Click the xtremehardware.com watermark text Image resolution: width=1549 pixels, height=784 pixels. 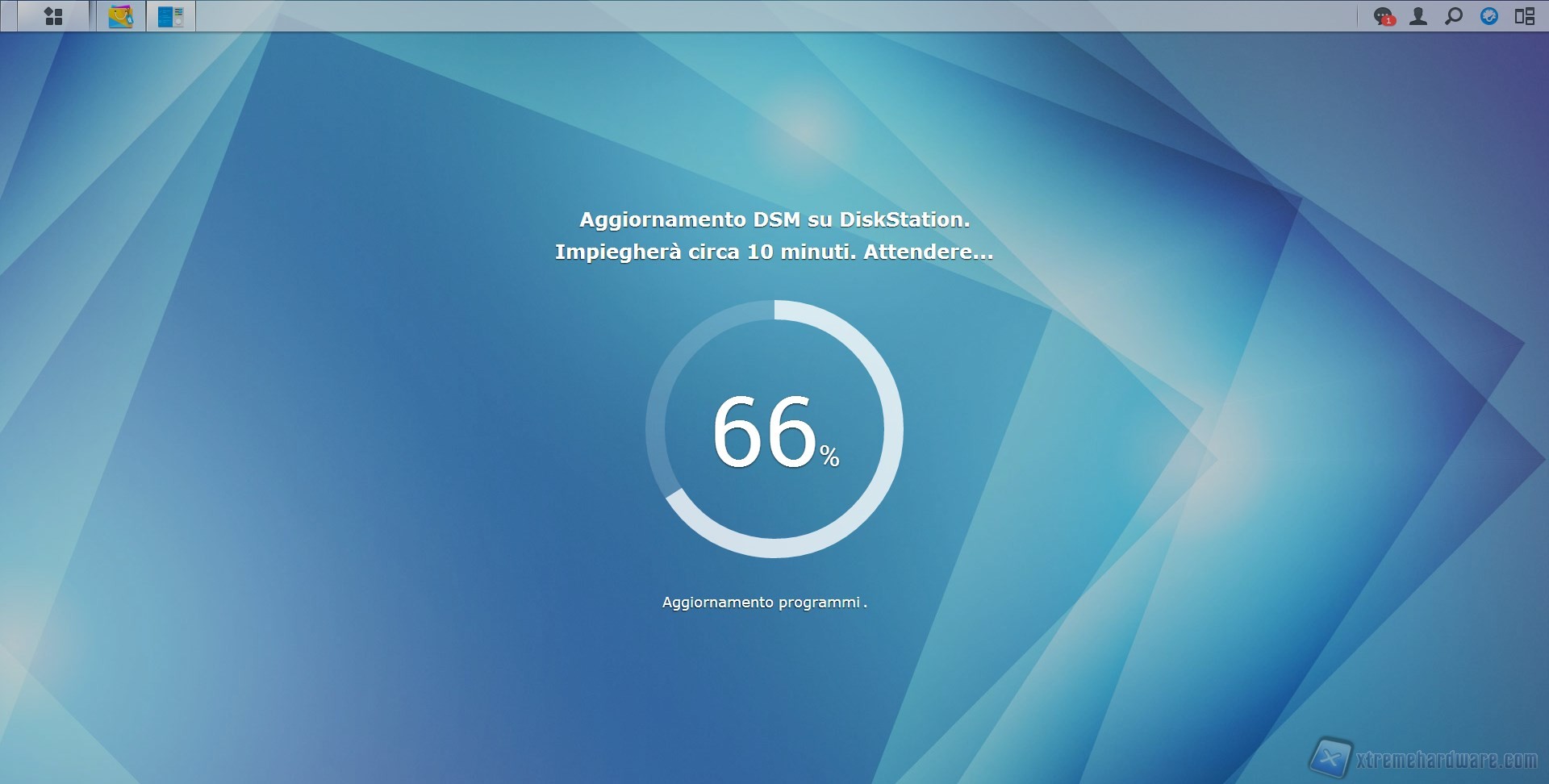[x=1447, y=760]
